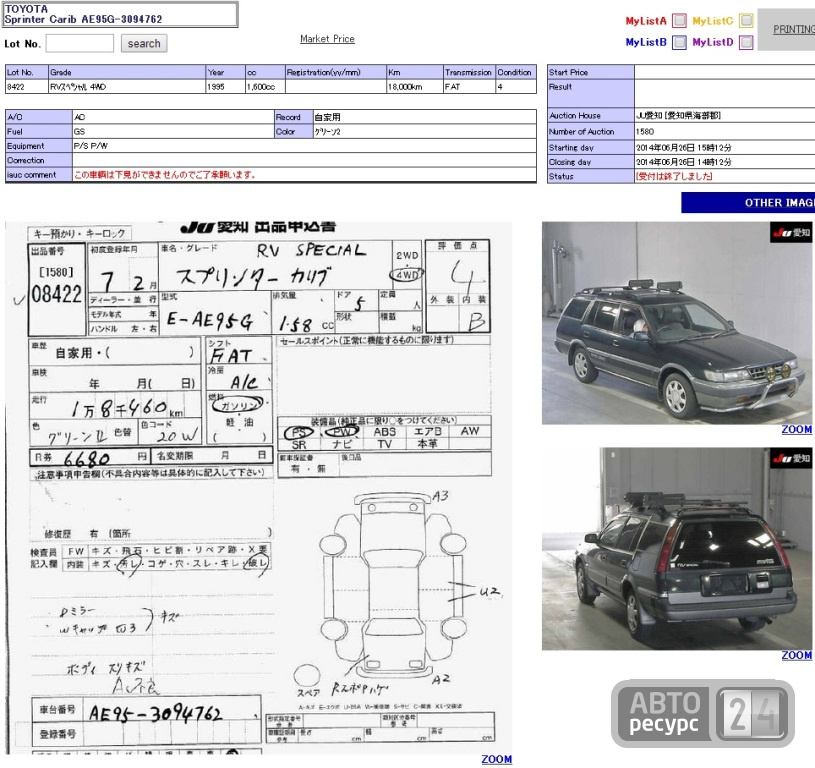Screen dimensions: 815x768
Task: Open the OTHER IMAGE banner
Action: tap(748, 203)
